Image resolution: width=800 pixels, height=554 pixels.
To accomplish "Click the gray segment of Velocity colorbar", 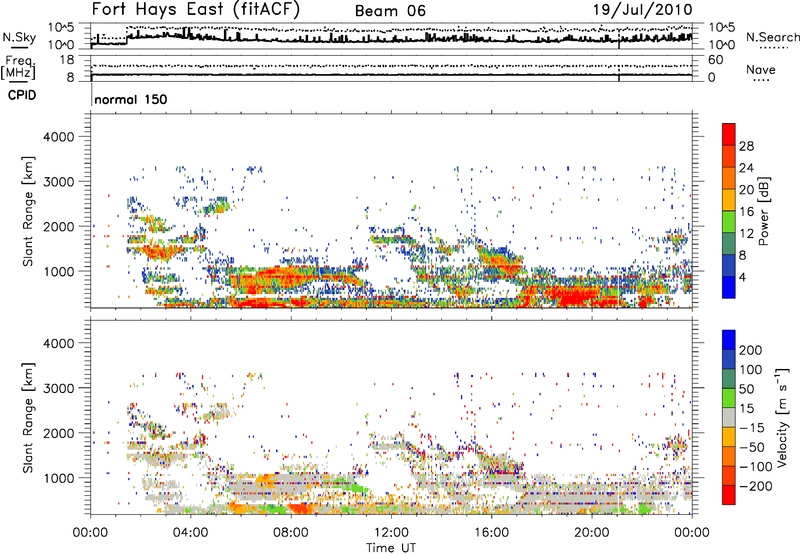I will click(729, 417).
